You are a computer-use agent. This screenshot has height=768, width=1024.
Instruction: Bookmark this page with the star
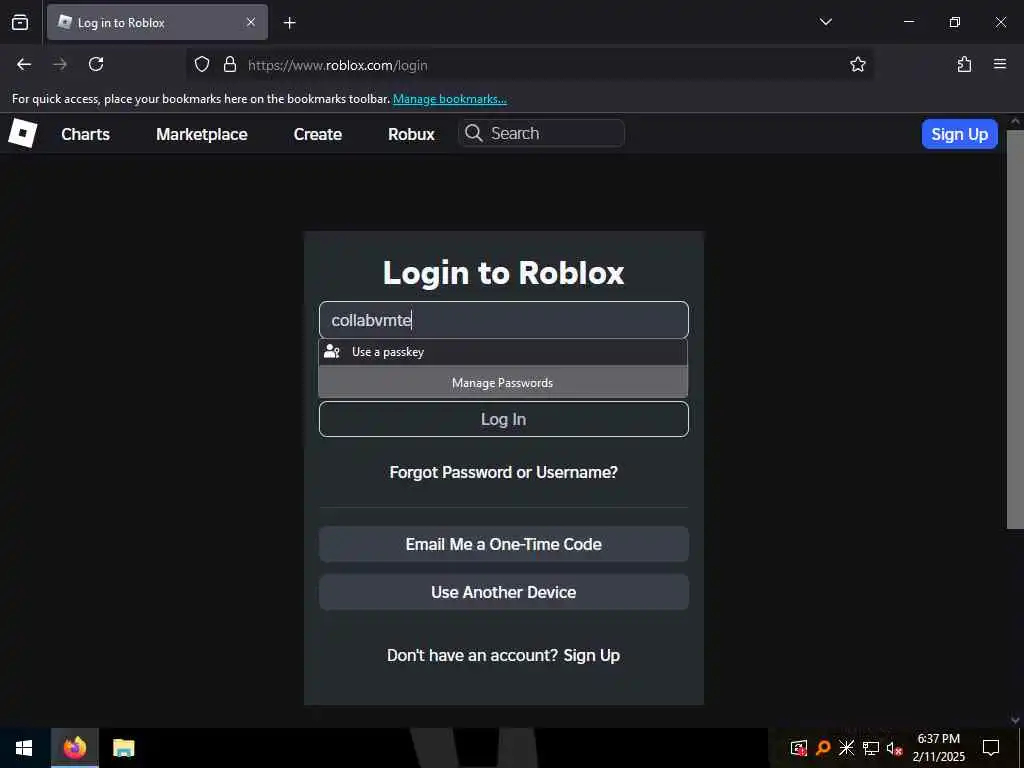(x=857, y=64)
